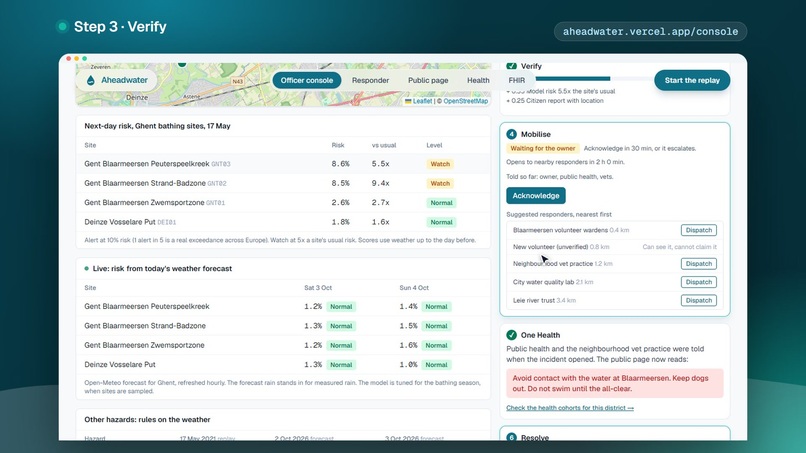Click the Other hazards: rules on the weather heading
The image size is (806, 453).
click(147, 420)
